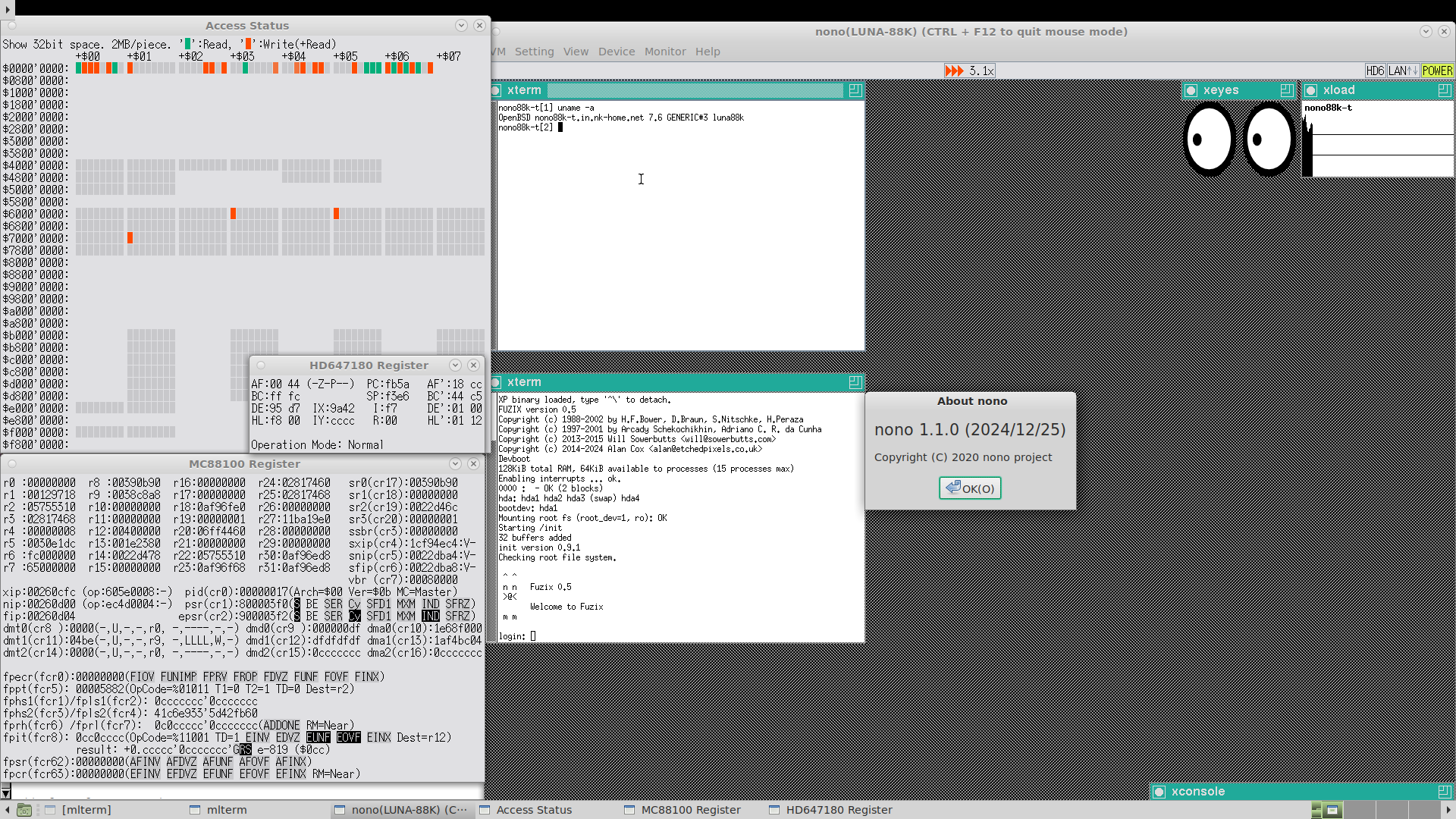Screen dimensions: 1456x819
Task: Click the xconsole window menu icon
Action: point(1159,792)
